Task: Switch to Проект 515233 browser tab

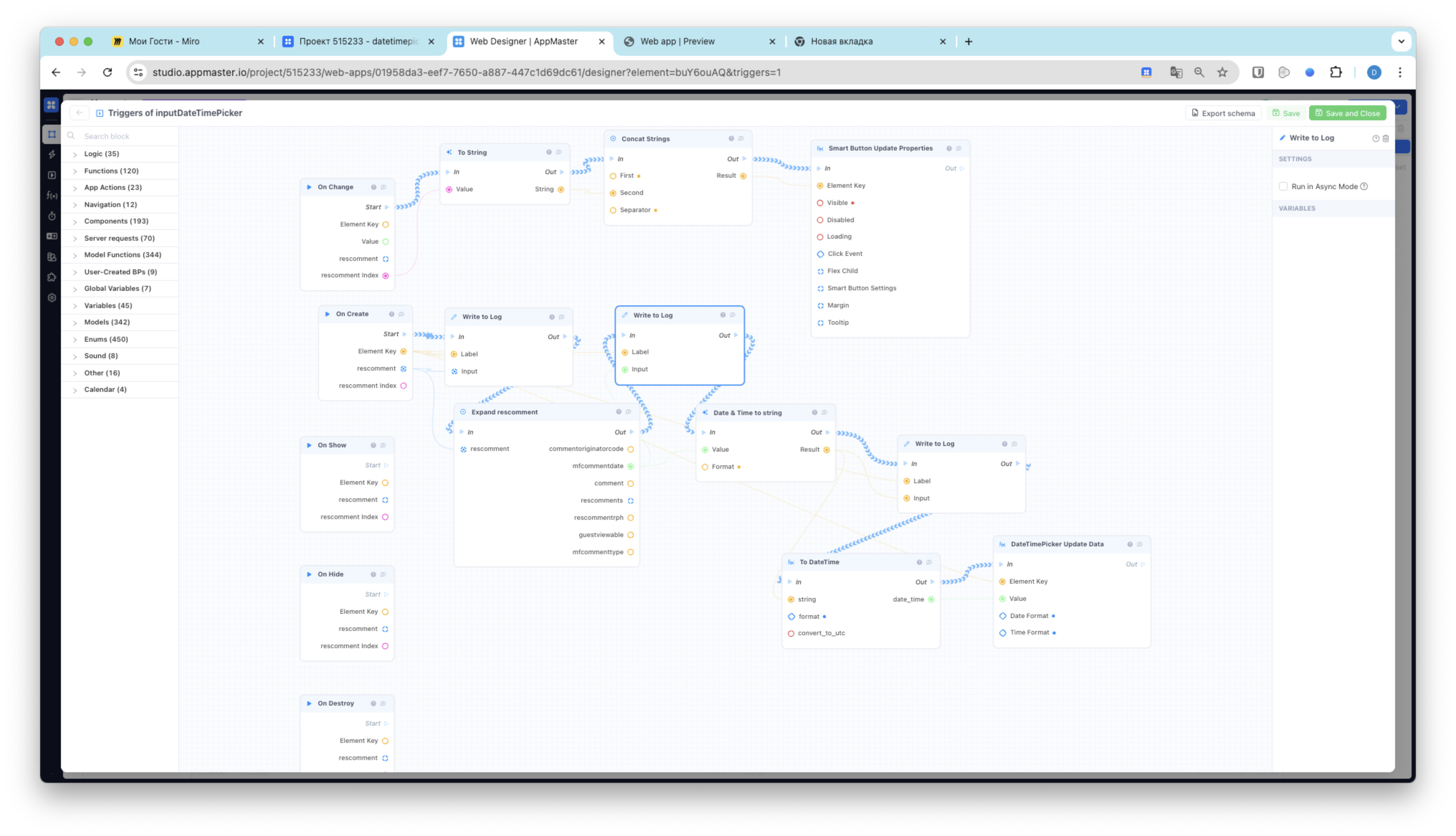Action: tap(359, 41)
